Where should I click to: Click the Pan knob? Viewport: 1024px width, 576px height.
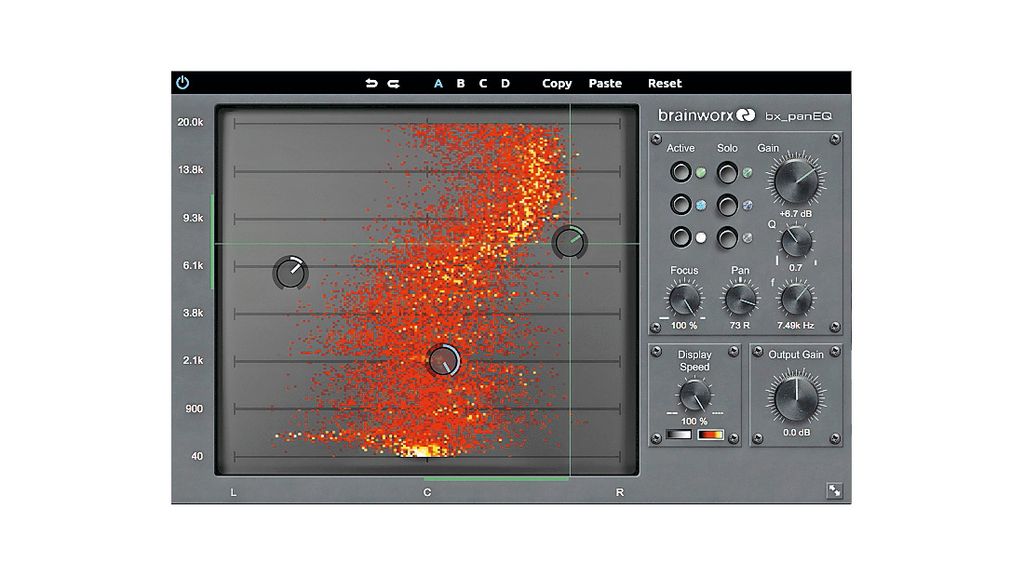740,300
